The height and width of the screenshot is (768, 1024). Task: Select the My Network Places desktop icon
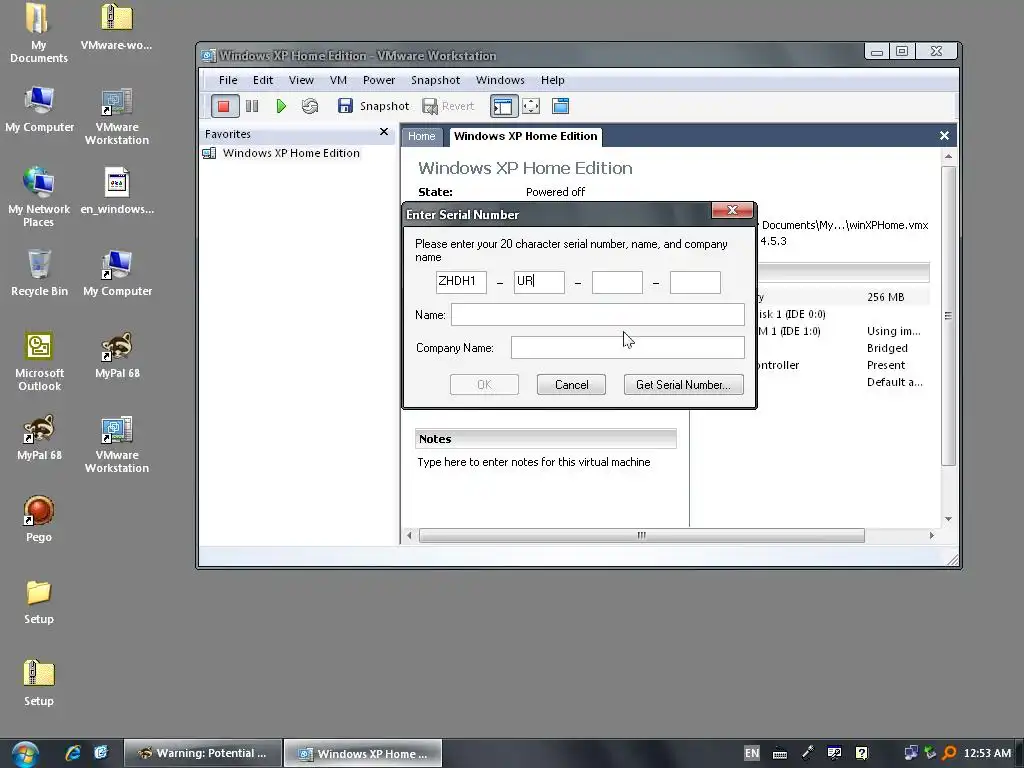point(39,197)
